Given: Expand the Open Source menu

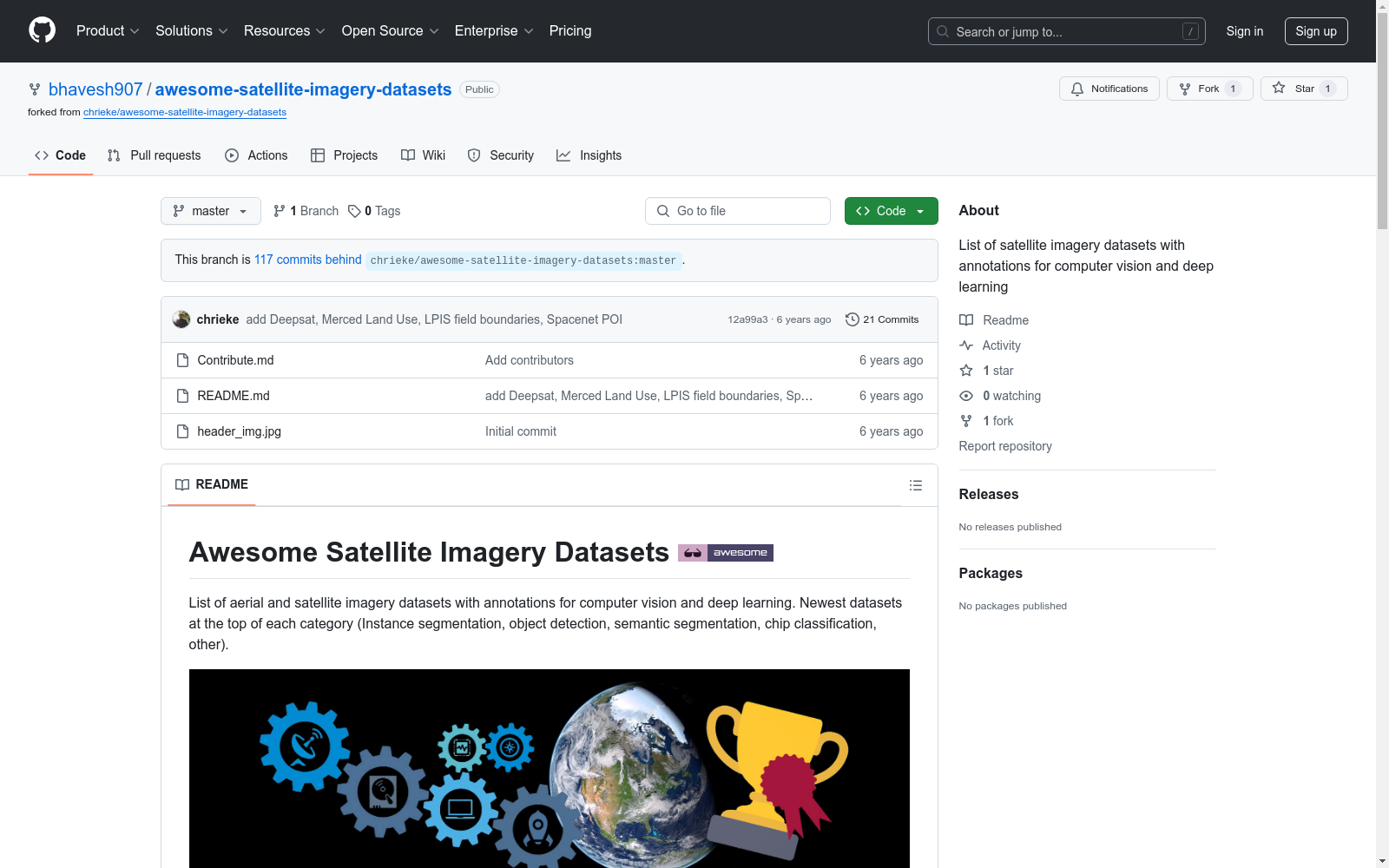Looking at the screenshot, I should click(x=390, y=31).
